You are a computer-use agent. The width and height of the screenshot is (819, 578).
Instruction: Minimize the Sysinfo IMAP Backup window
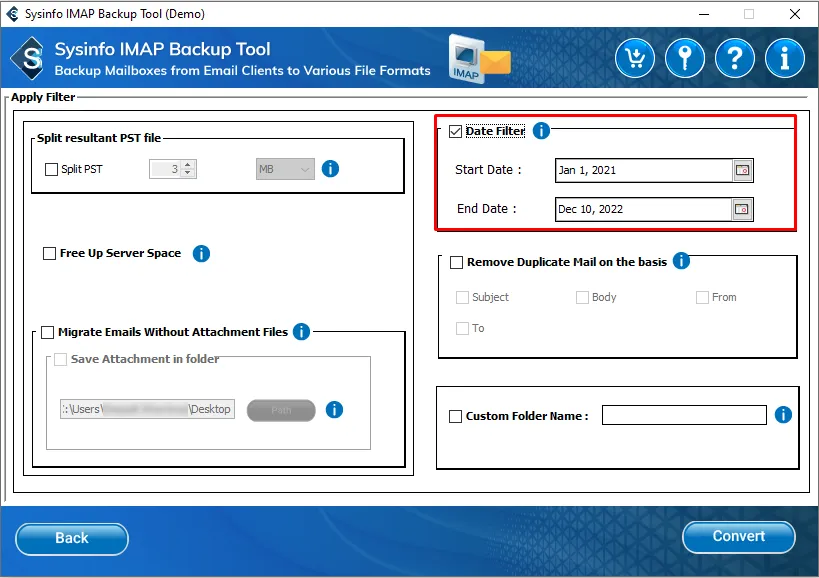704,14
